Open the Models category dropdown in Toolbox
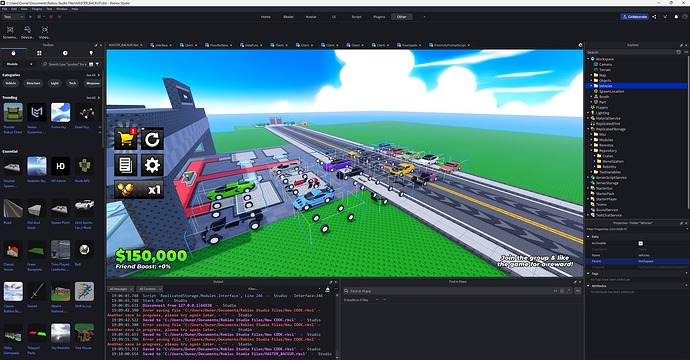 tap(19, 64)
